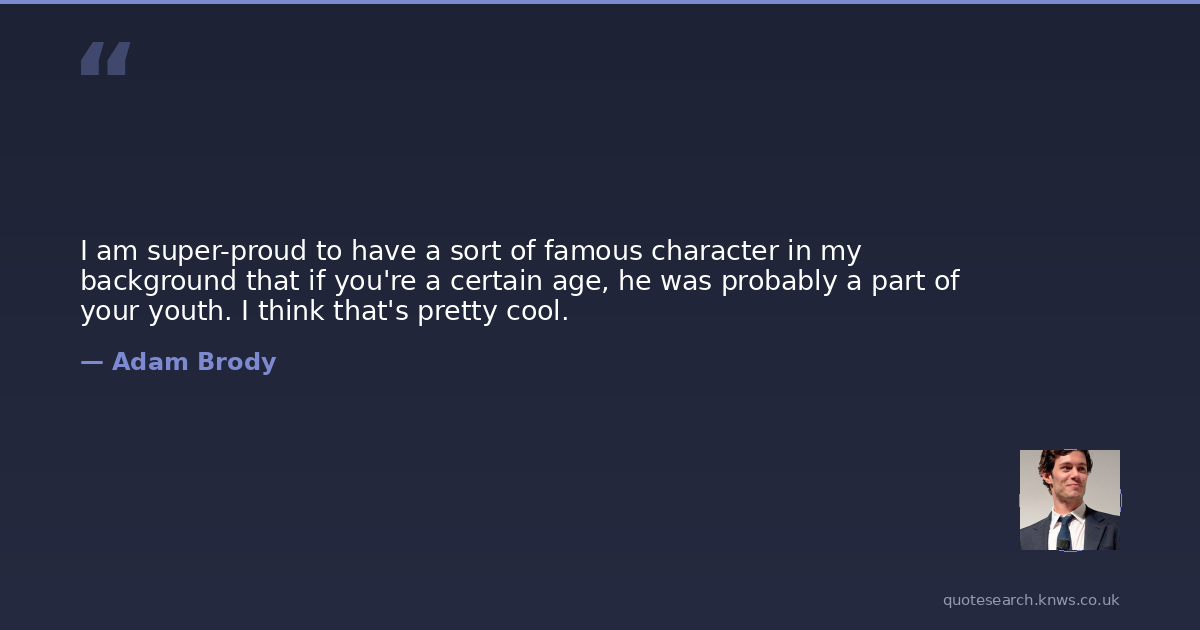Screen dimensions: 1200x630
Task: Open the portrait thumbnail beside the quote
Action: tap(1069, 500)
